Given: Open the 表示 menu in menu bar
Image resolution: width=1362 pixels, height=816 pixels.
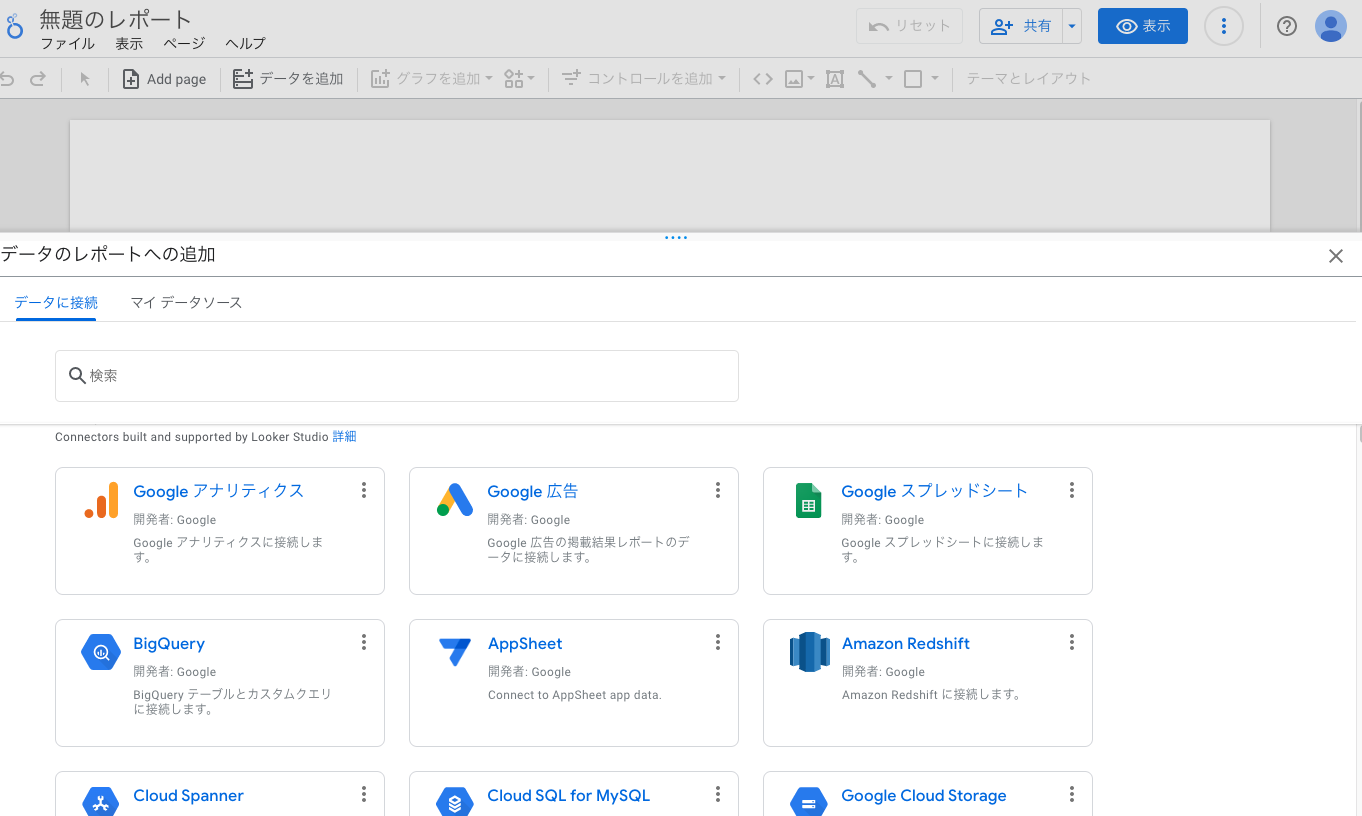Looking at the screenshot, I should click(x=129, y=44).
